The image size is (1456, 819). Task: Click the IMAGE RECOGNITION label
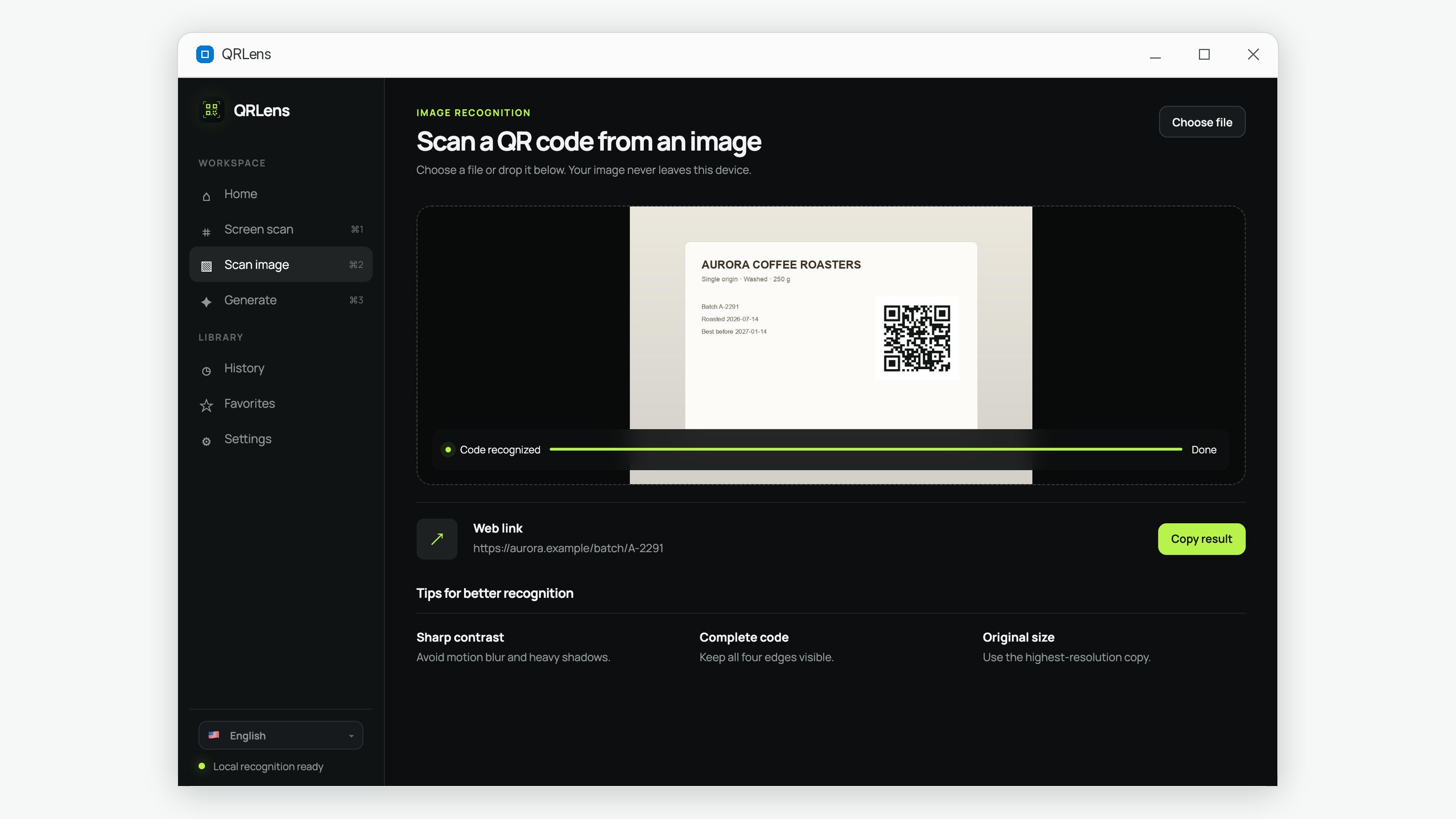(x=473, y=113)
